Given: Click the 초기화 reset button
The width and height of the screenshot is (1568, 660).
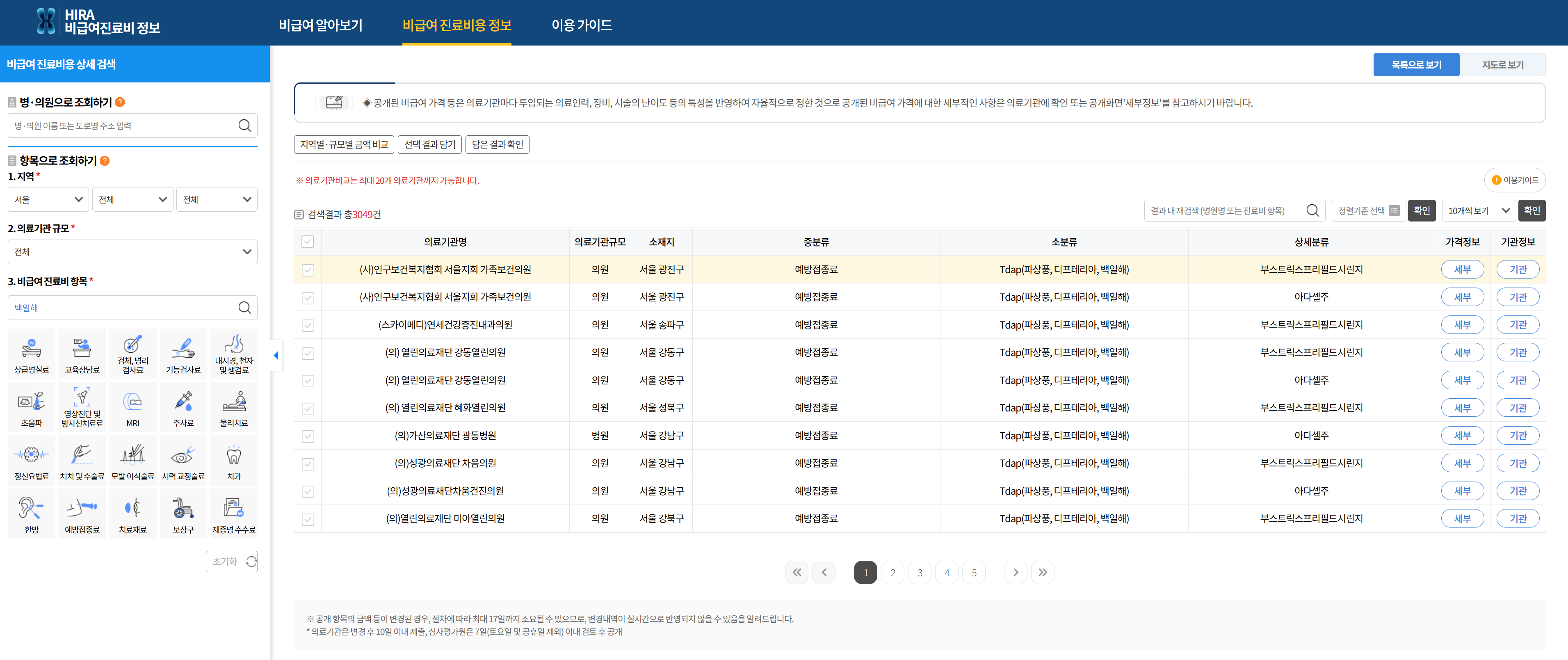Looking at the screenshot, I should (x=231, y=561).
